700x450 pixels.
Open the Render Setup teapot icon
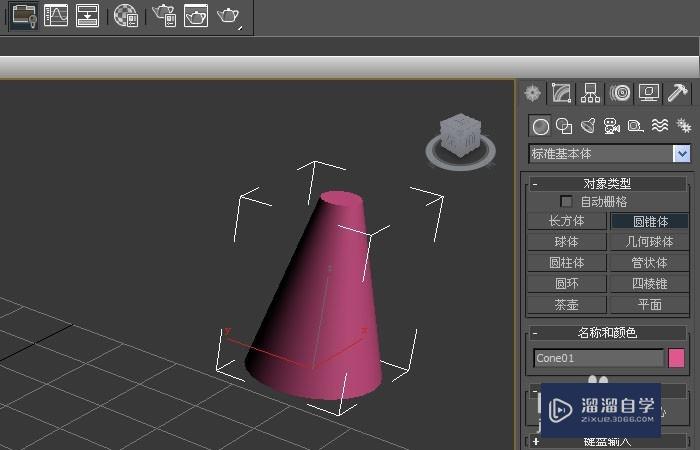164,16
